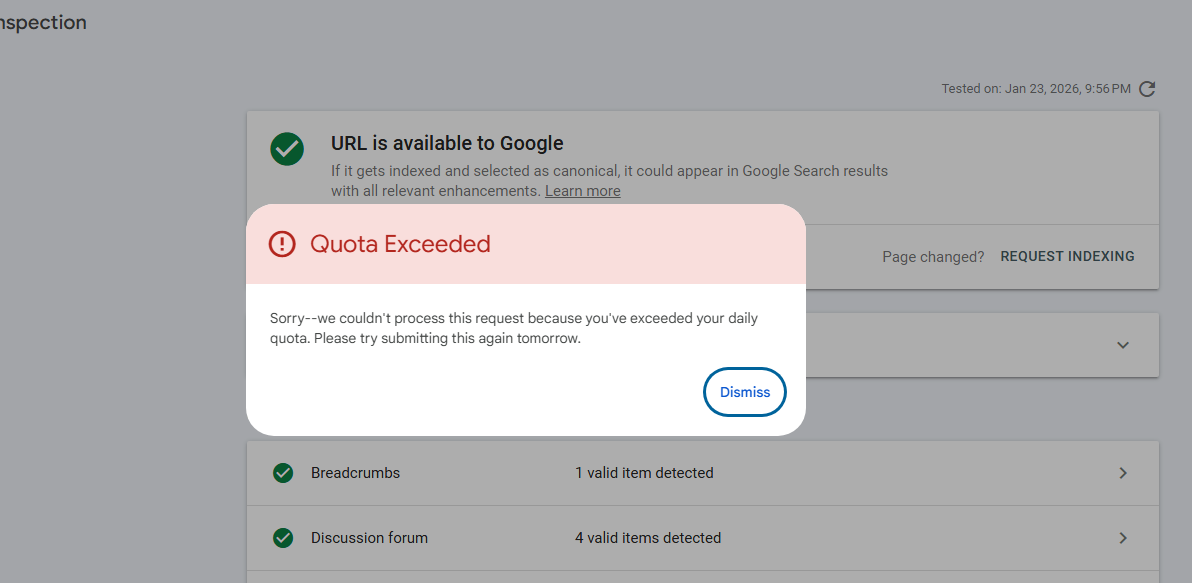
Task: Click the retest refresh icon beside the test date
Action: pyautogui.click(x=1147, y=89)
